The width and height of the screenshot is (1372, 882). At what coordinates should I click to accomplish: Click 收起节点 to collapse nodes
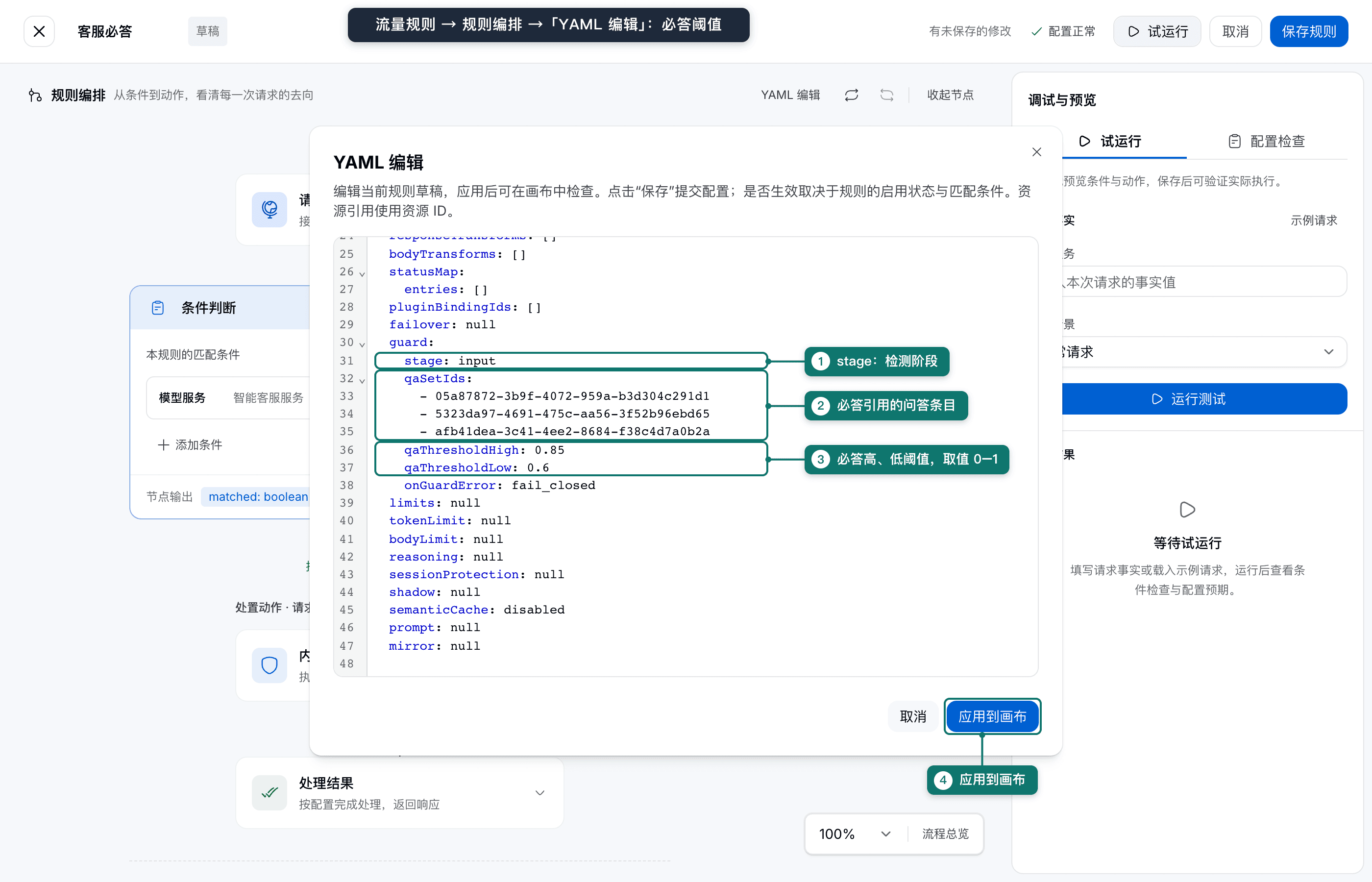[950, 95]
